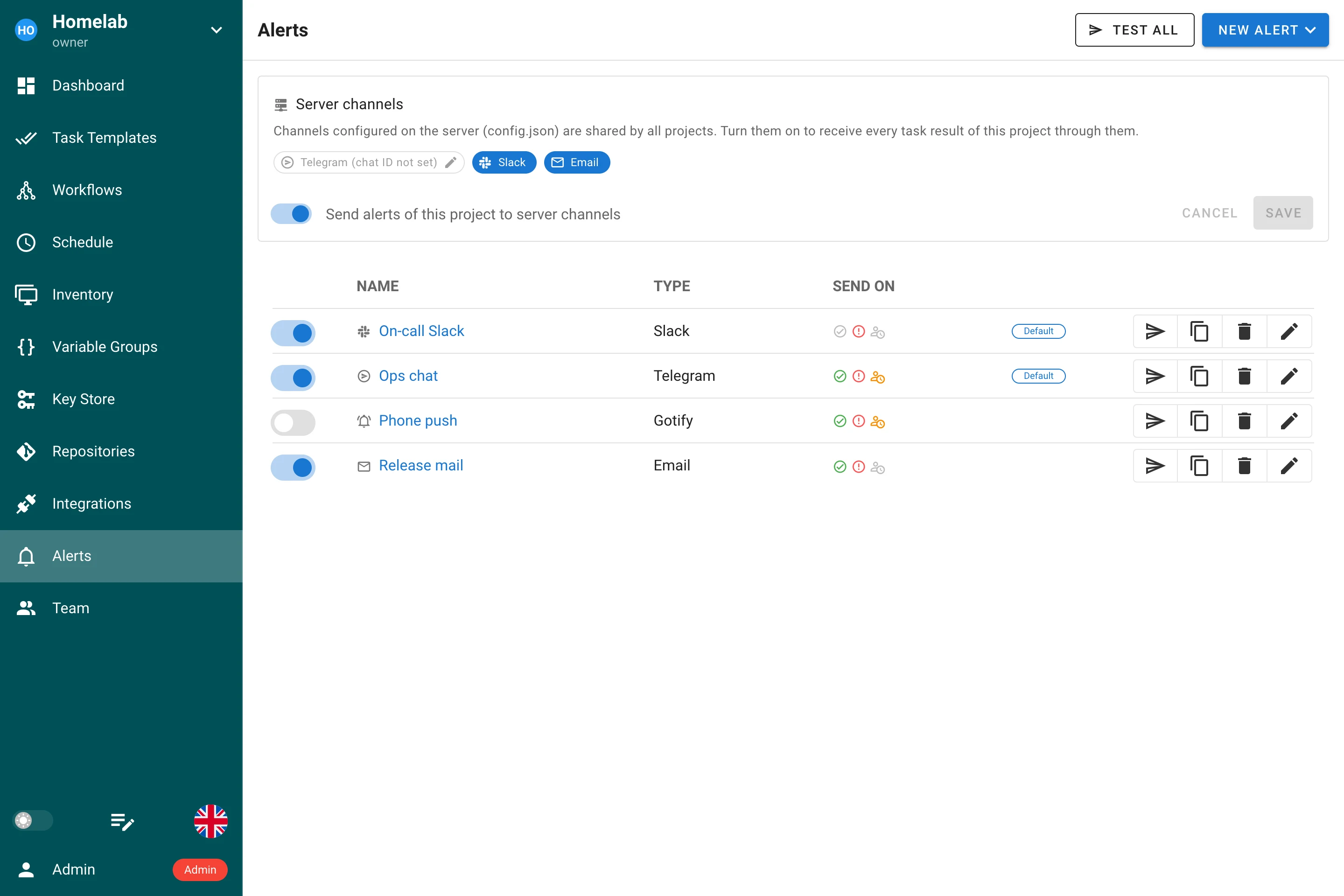Toggle send alerts to server channels

(291, 214)
